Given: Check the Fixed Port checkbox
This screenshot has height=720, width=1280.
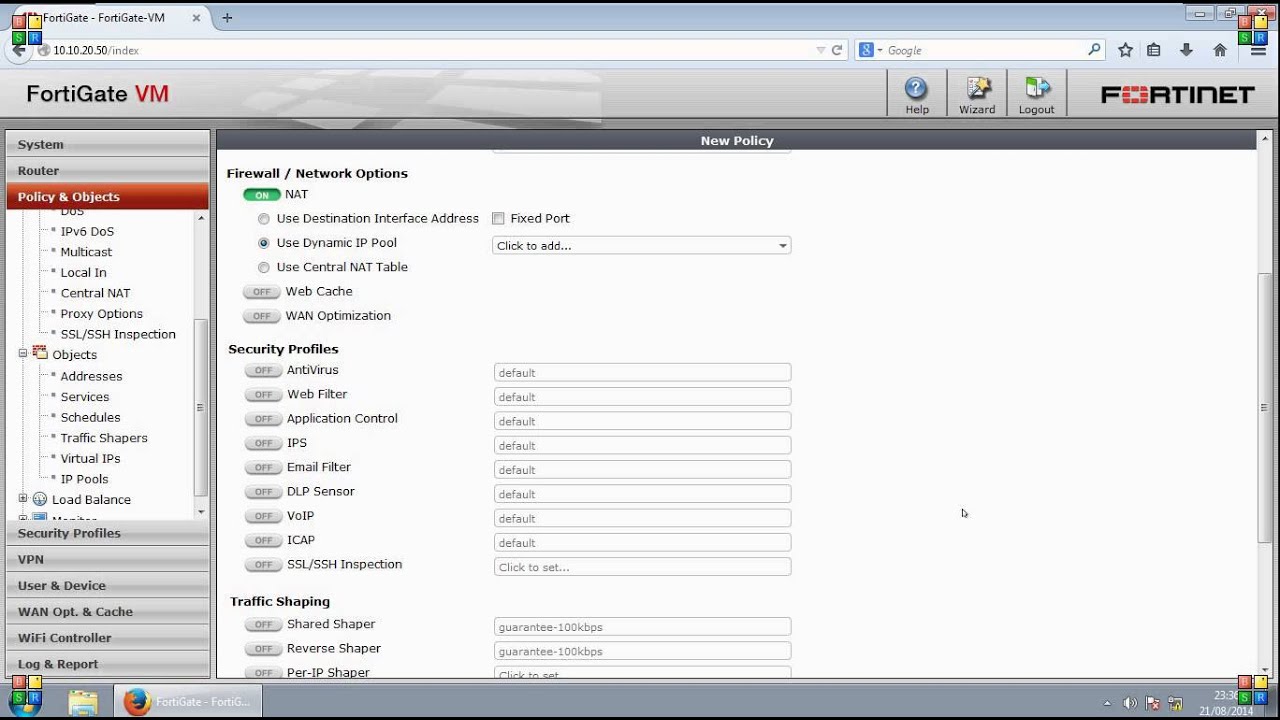Looking at the screenshot, I should pyautogui.click(x=498, y=218).
